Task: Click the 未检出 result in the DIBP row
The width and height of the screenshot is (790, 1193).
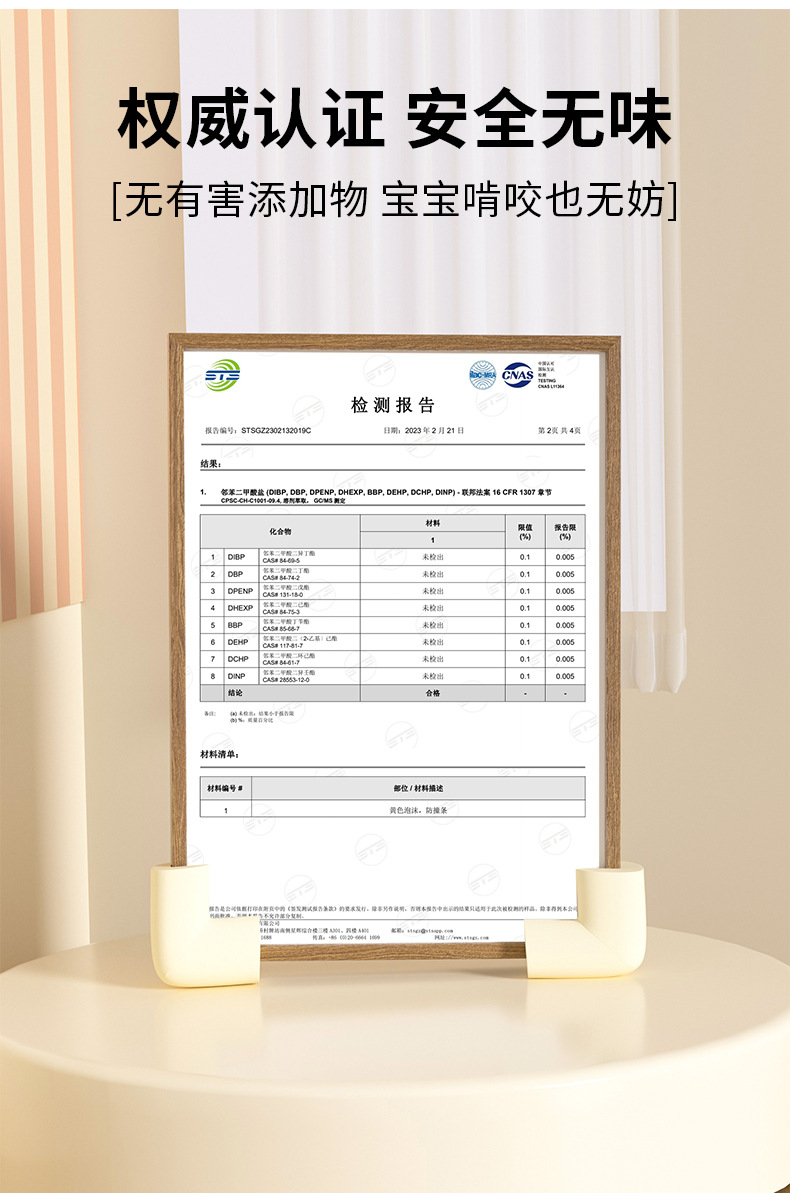Action: (x=433, y=557)
